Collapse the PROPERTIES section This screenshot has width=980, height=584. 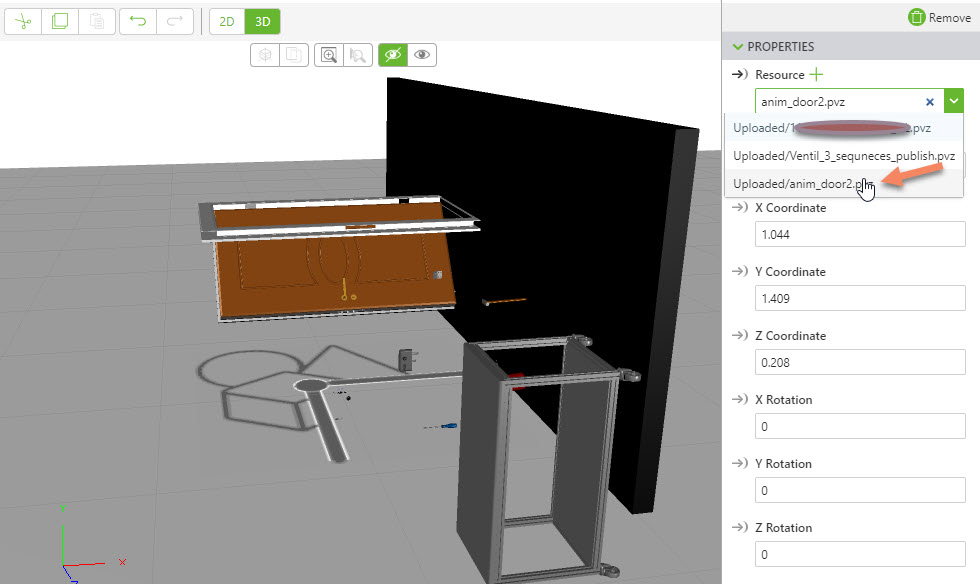pyautogui.click(x=737, y=46)
